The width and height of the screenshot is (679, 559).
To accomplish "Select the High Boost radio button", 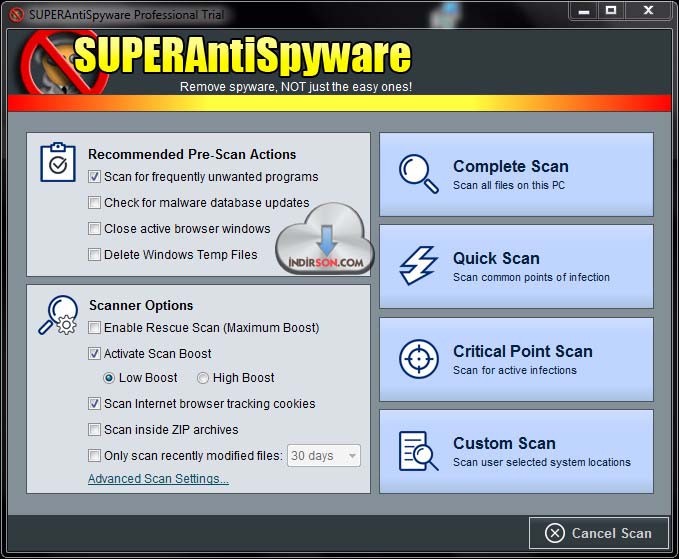I will coord(203,378).
